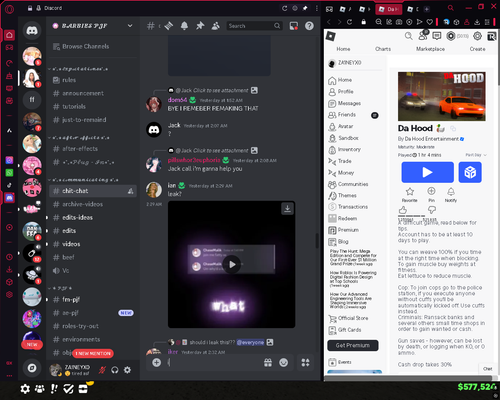Click Discord icon in Opera GX sidebar
This screenshot has width=500, height=400.
click(9, 198)
